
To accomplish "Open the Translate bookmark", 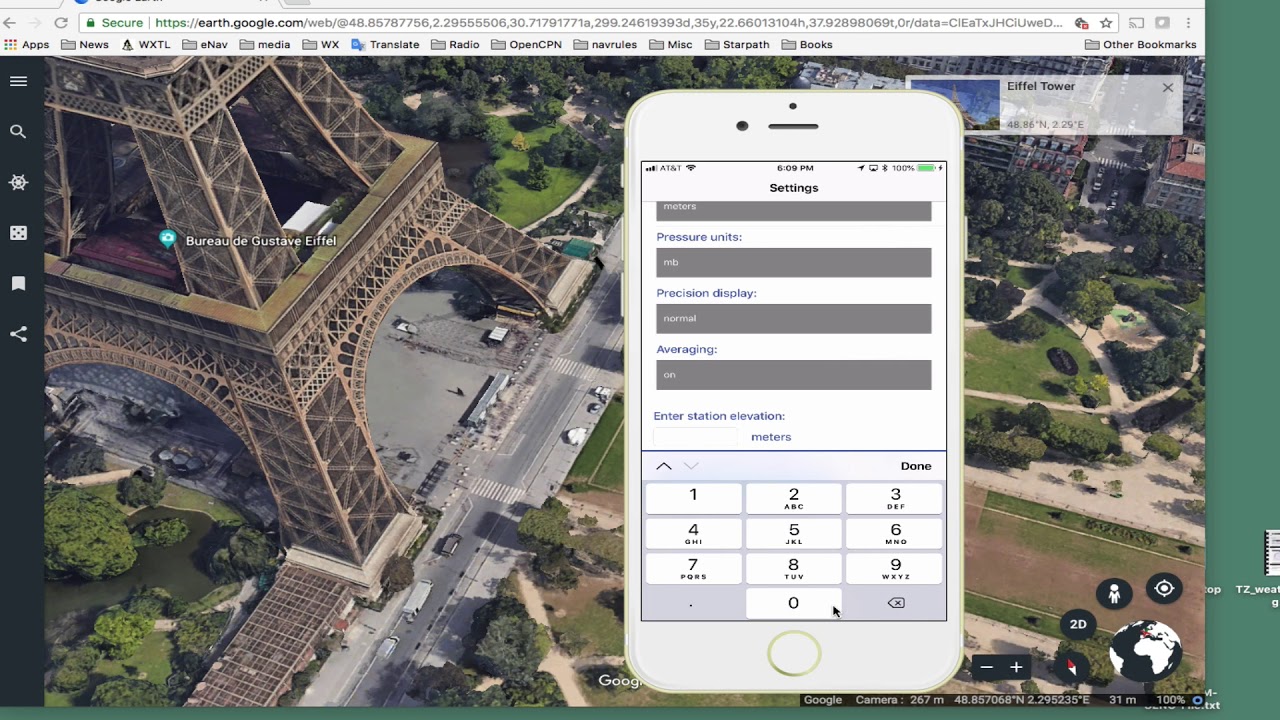I will tap(385, 44).
